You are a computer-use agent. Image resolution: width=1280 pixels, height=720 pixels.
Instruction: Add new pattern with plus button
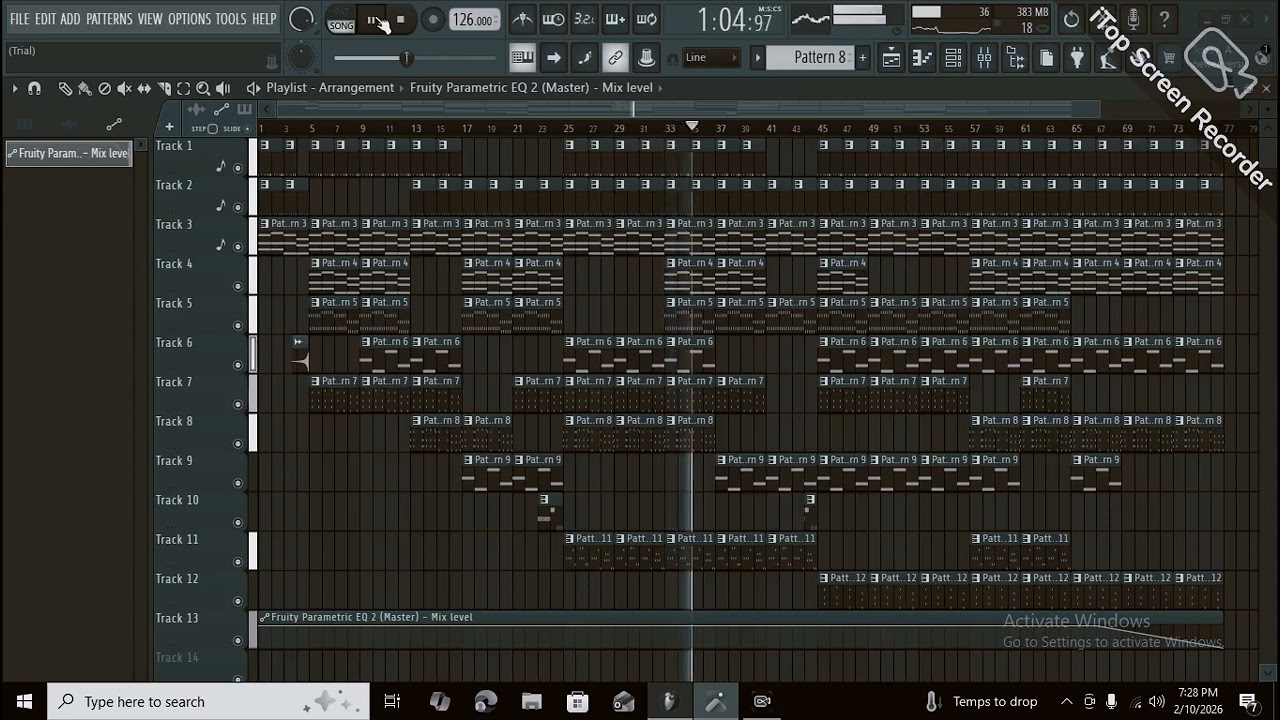coord(862,58)
